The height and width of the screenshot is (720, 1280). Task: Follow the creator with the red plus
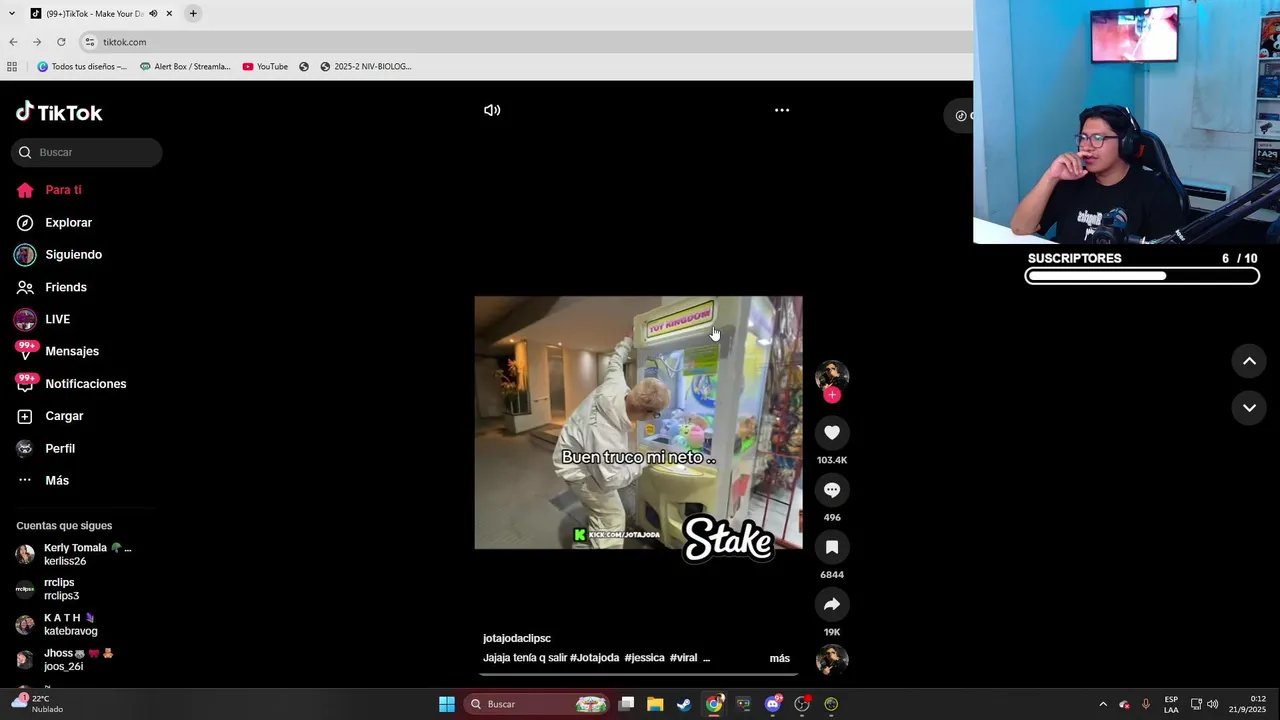(x=832, y=395)
